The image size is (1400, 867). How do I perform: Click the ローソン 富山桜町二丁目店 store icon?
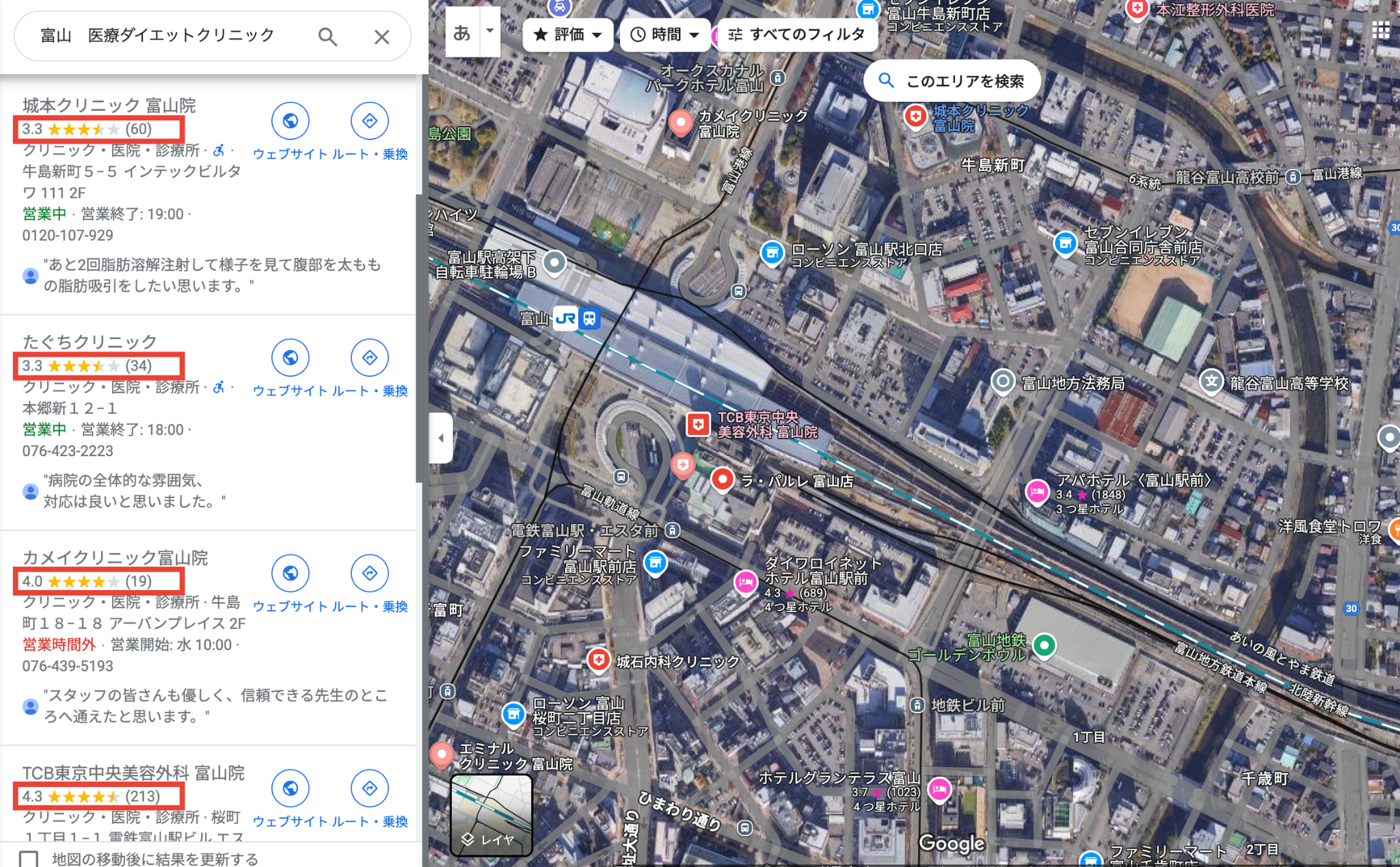pos(513,715)
